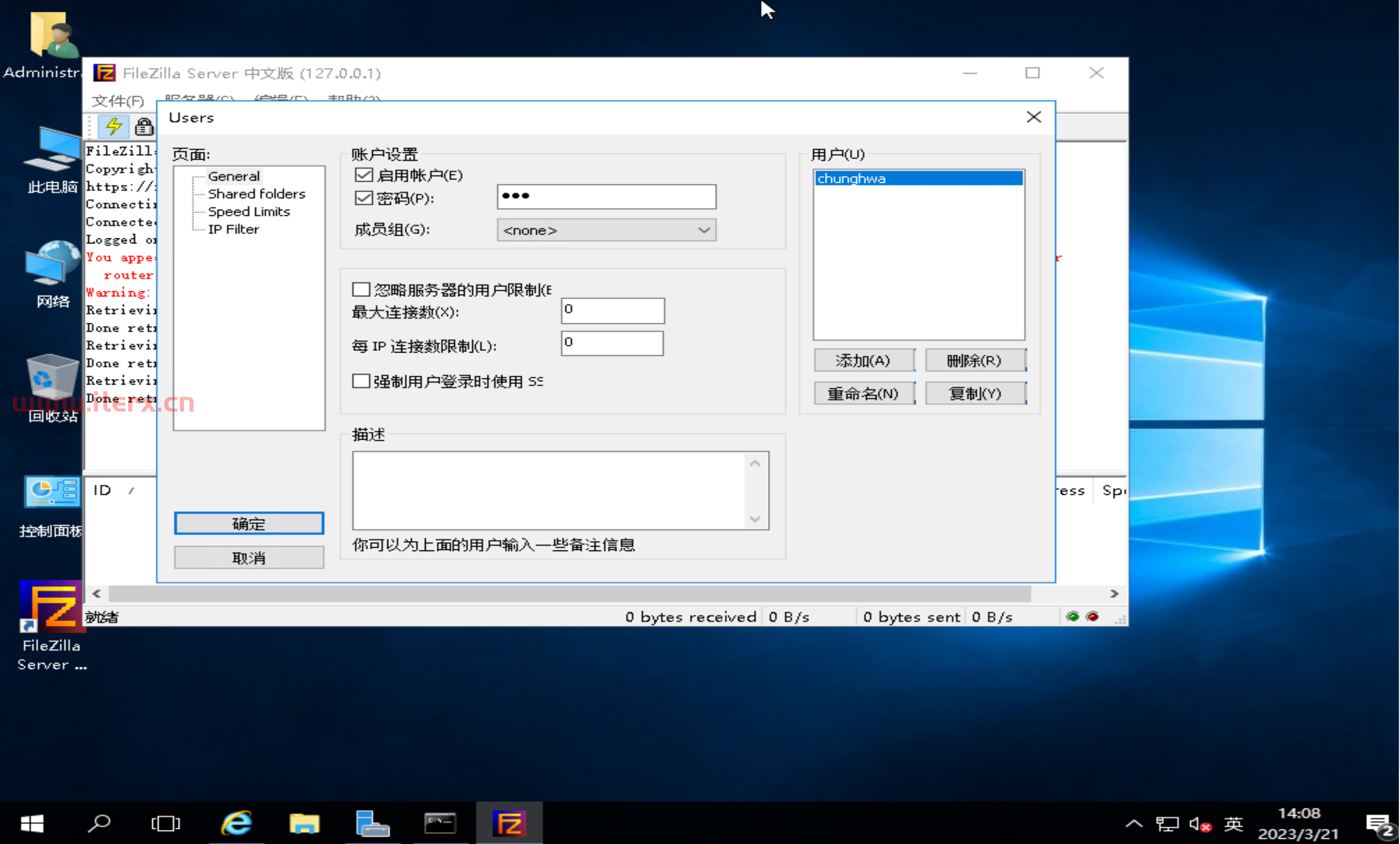Open Server Manager from taskbar

[372, 823]
